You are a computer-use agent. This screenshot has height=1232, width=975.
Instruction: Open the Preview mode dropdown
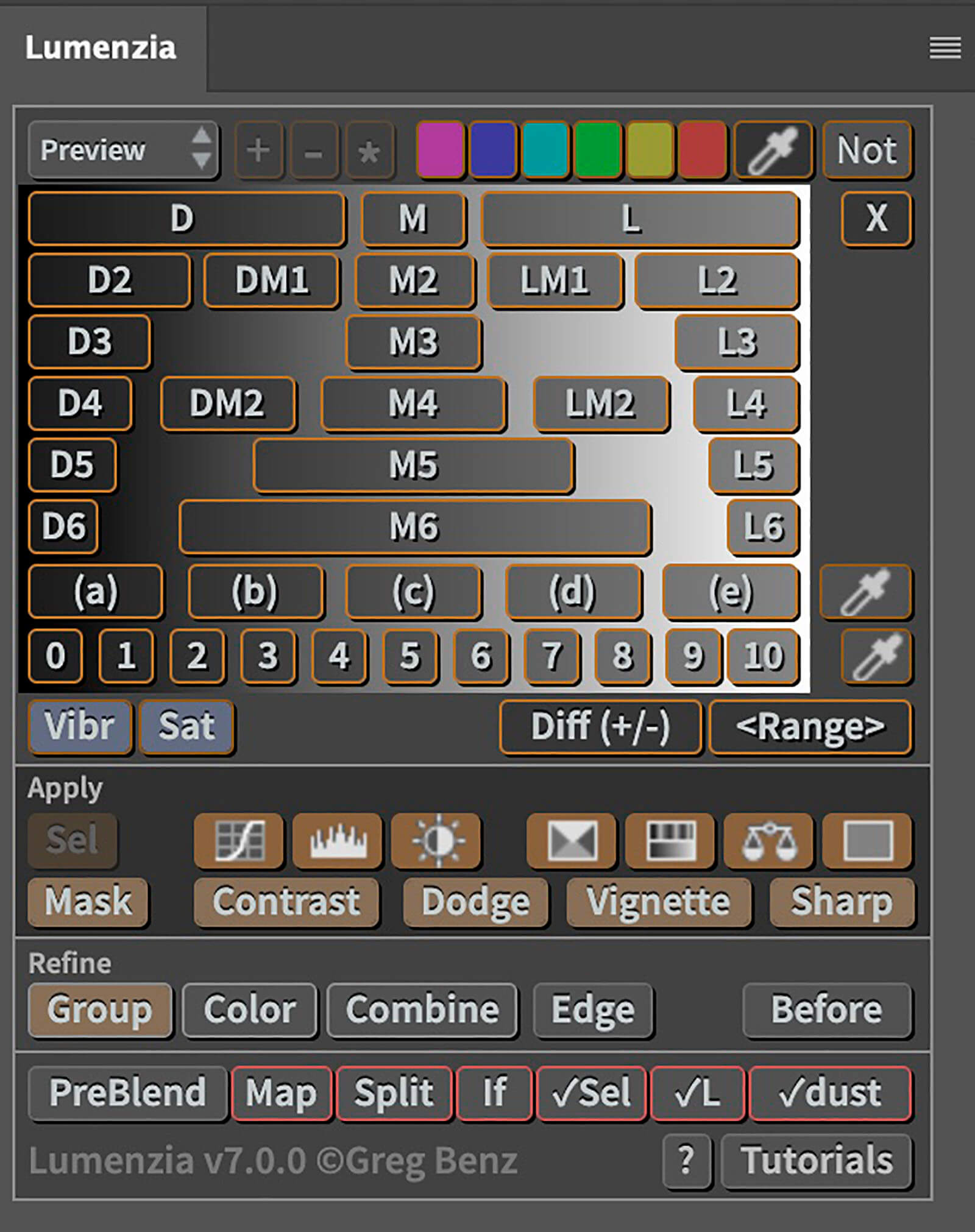point(123,150)
